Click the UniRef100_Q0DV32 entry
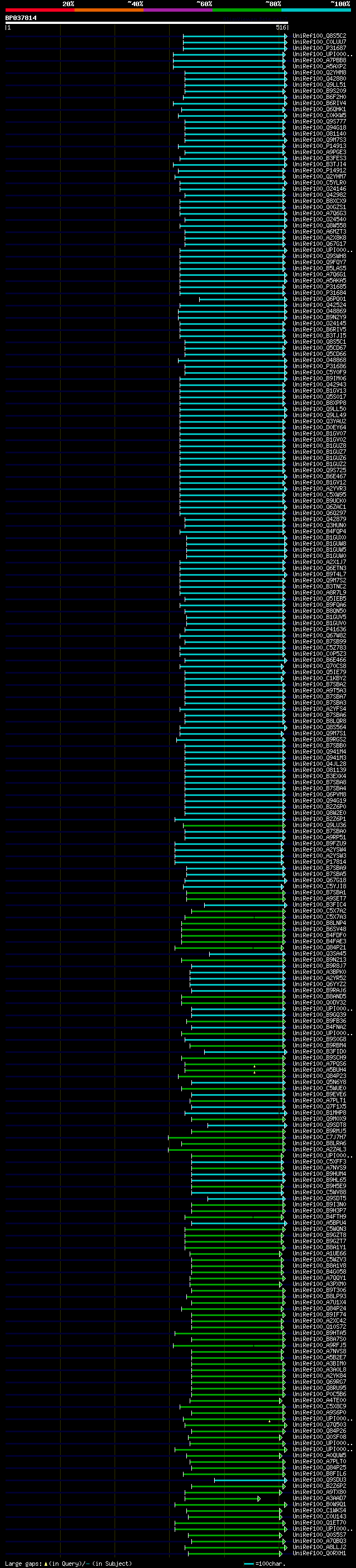 coord(319,1002)
